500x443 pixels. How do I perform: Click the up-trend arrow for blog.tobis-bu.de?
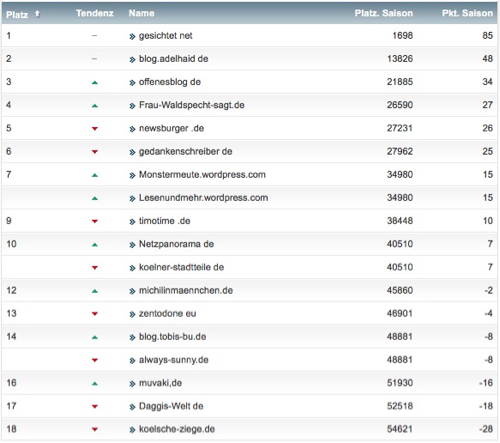[x=95, y=338]
